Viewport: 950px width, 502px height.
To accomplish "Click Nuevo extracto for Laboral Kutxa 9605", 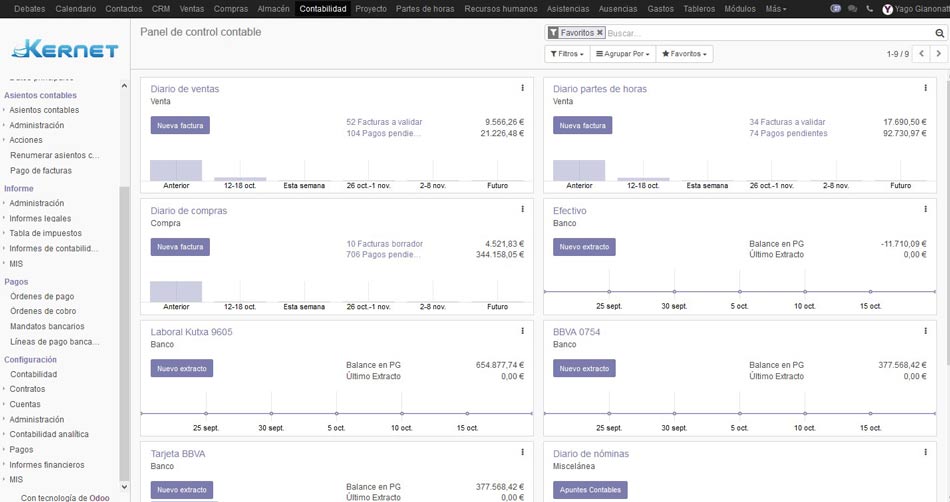I will point(181,368).
